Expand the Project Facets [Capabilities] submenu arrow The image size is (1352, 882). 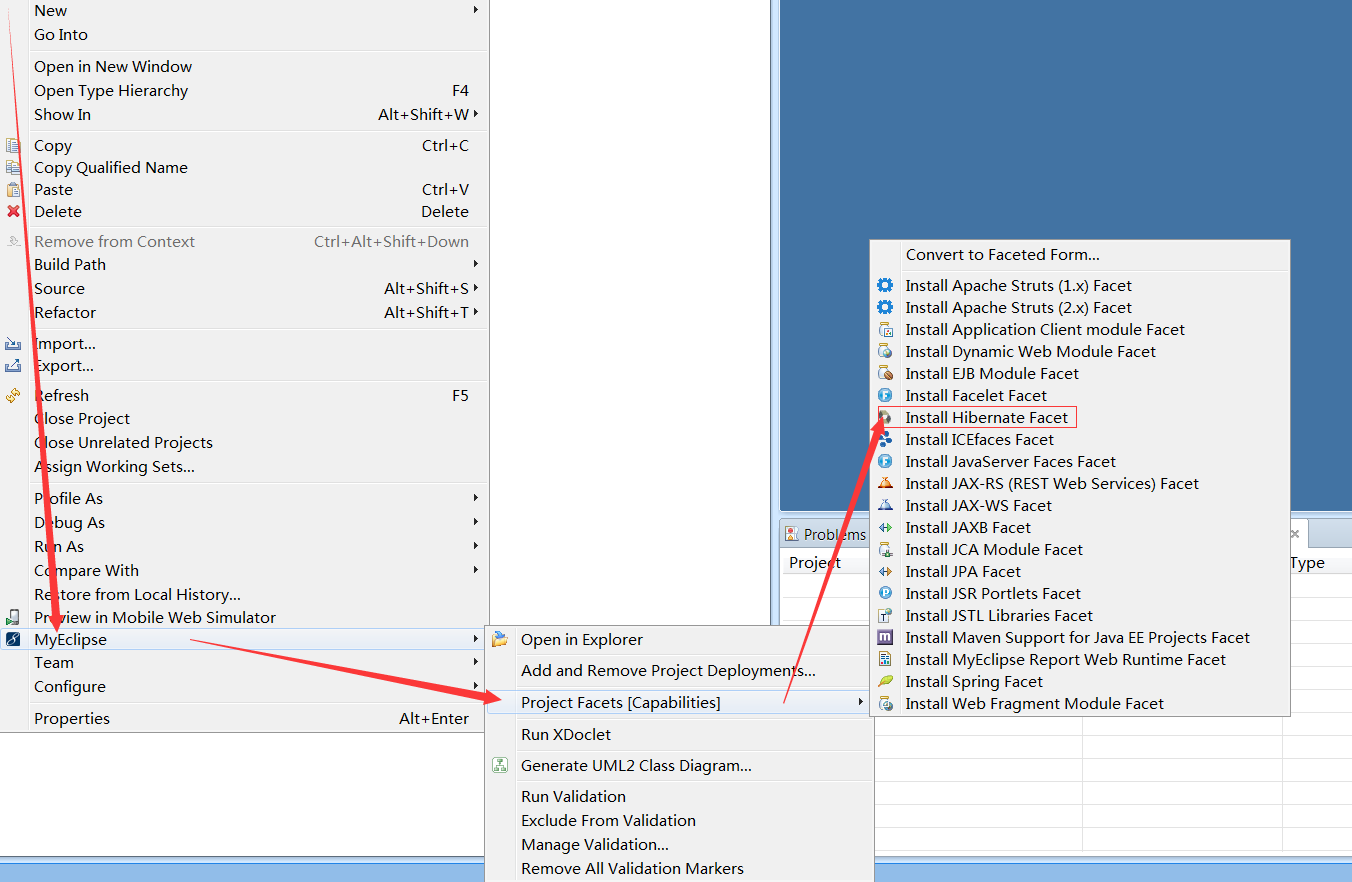860,702
